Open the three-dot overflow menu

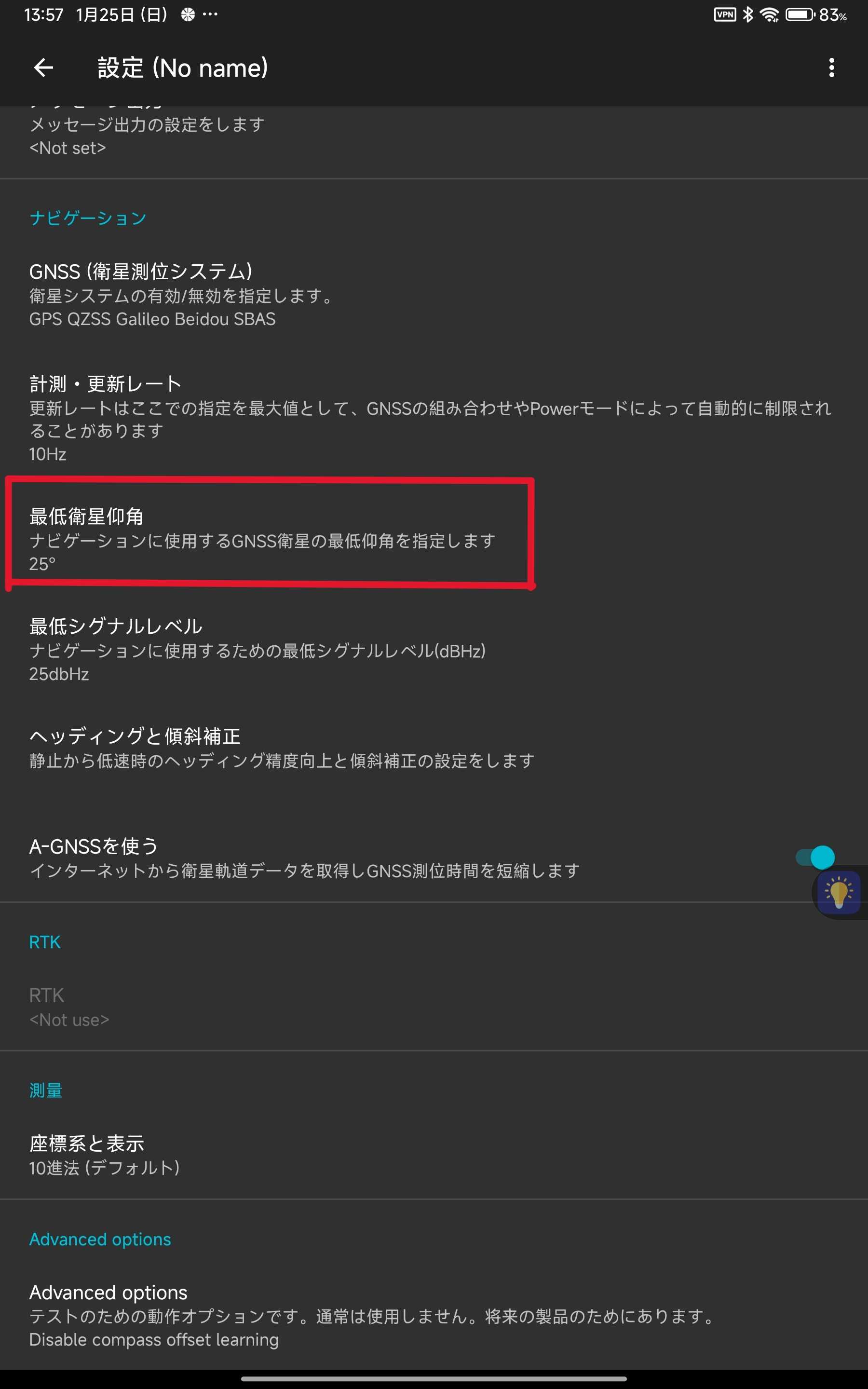tap(831, 68)
